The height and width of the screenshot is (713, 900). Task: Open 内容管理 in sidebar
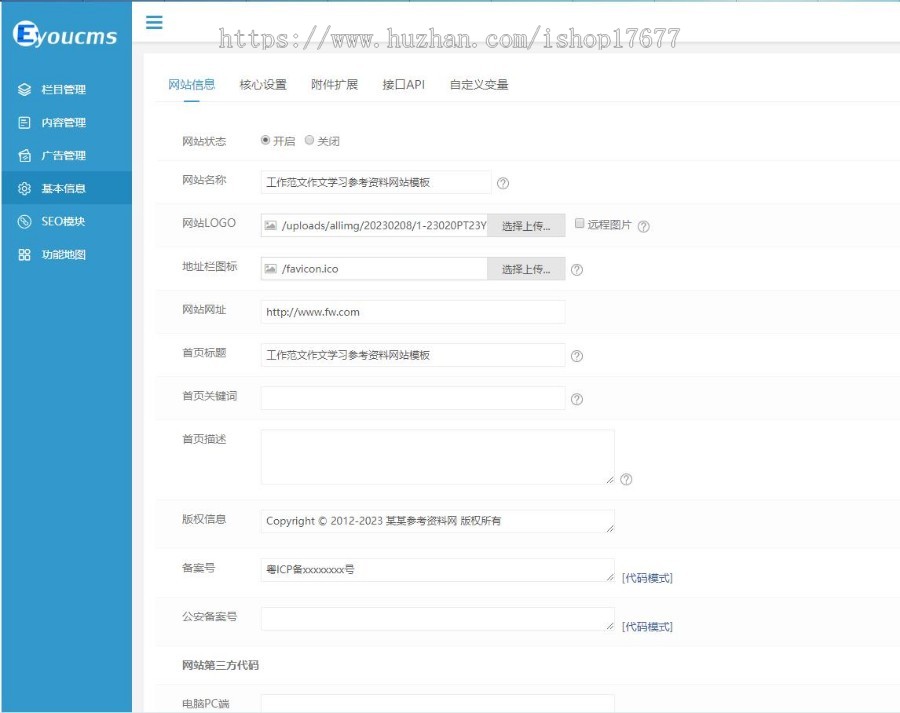click(66, 122)
